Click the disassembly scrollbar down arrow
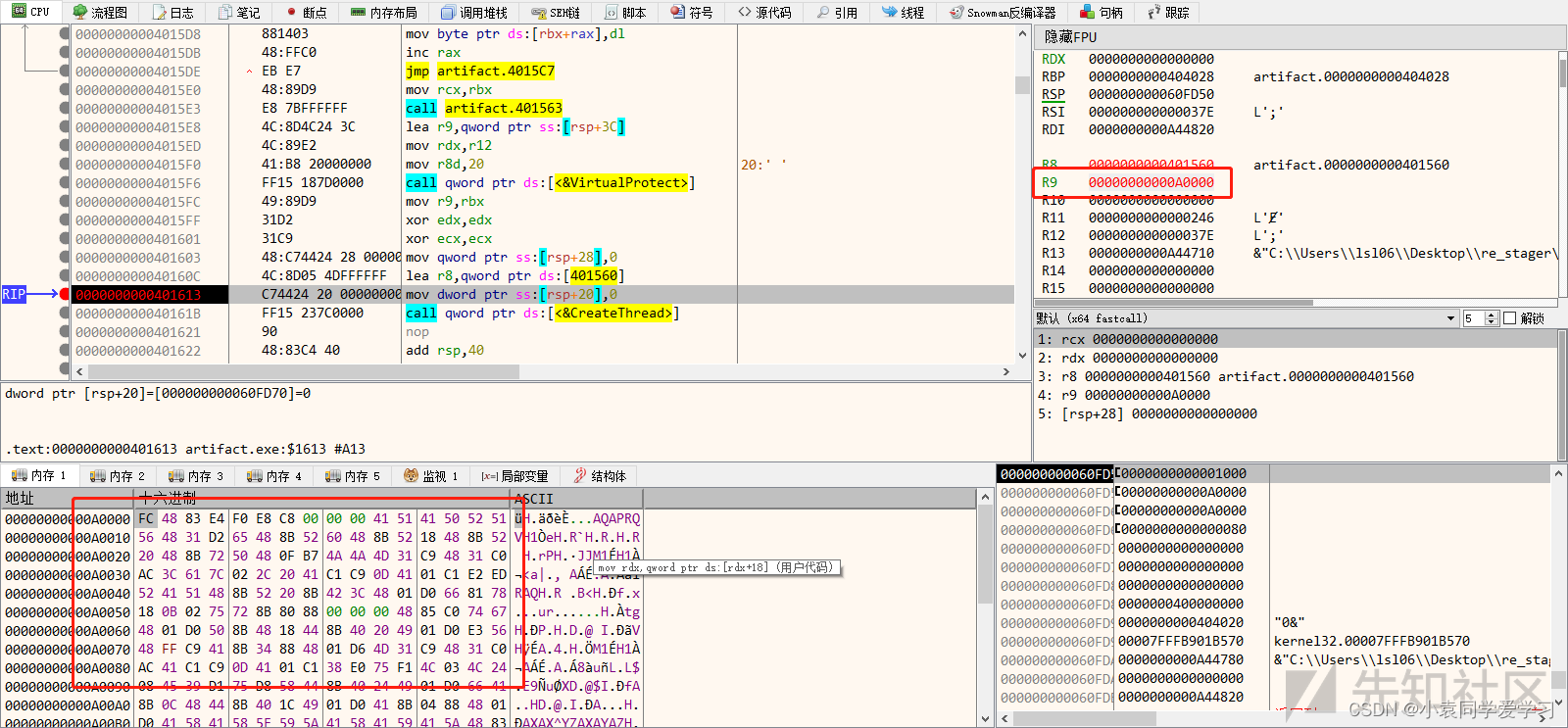 point(1022,355)
